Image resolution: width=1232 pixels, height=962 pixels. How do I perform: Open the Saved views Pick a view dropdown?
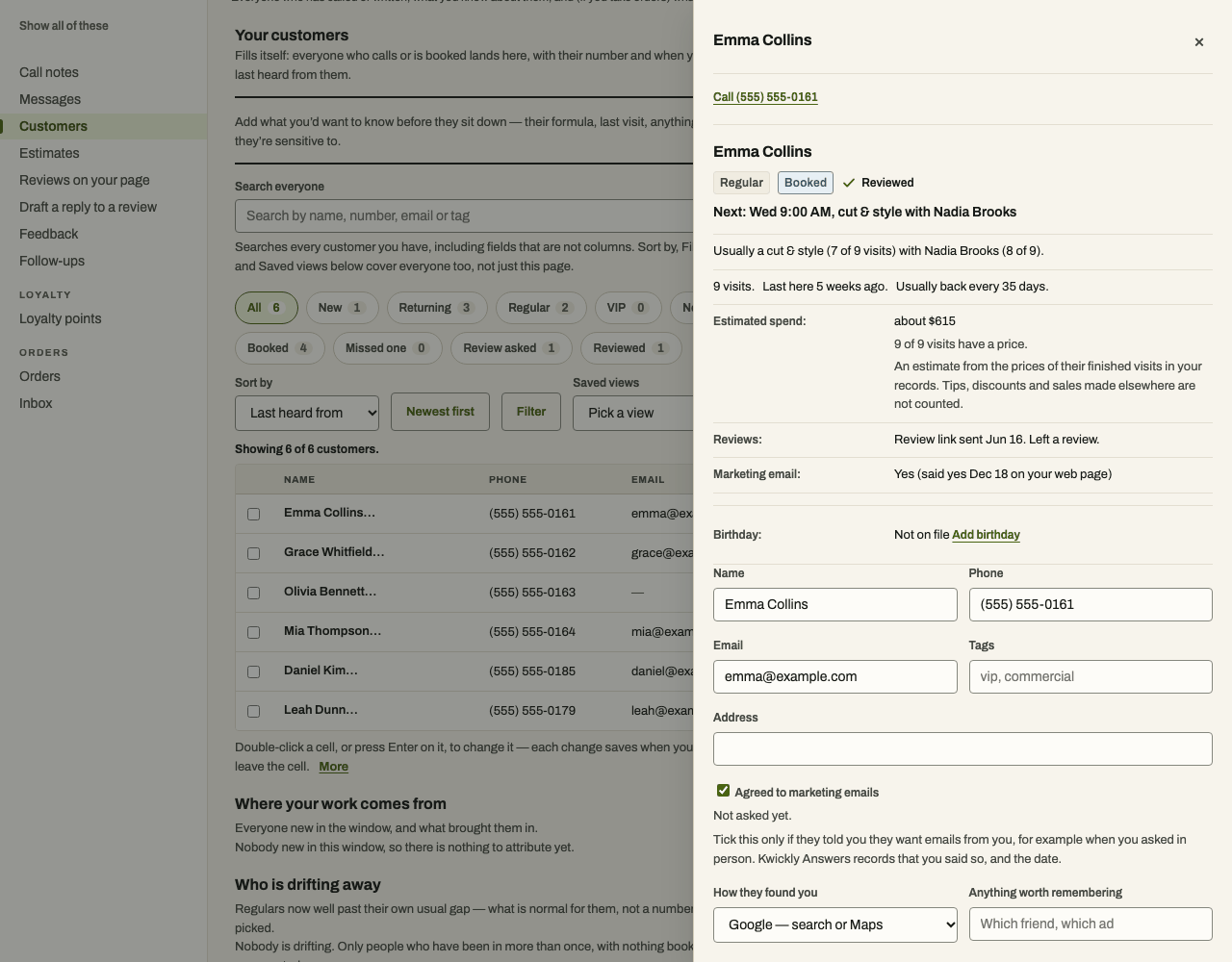[633, 413]
